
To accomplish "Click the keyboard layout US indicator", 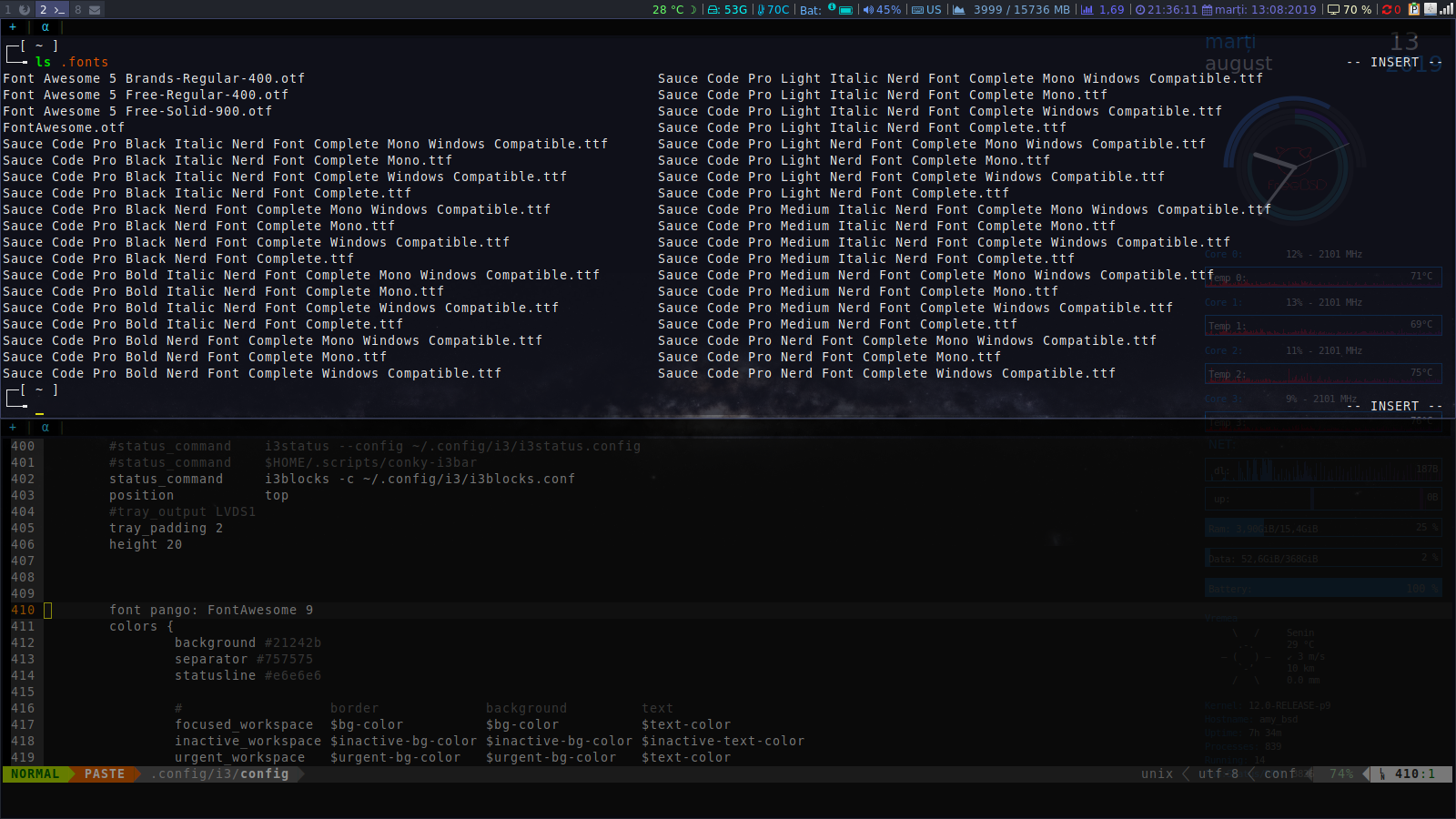I will tap(926, 9).
